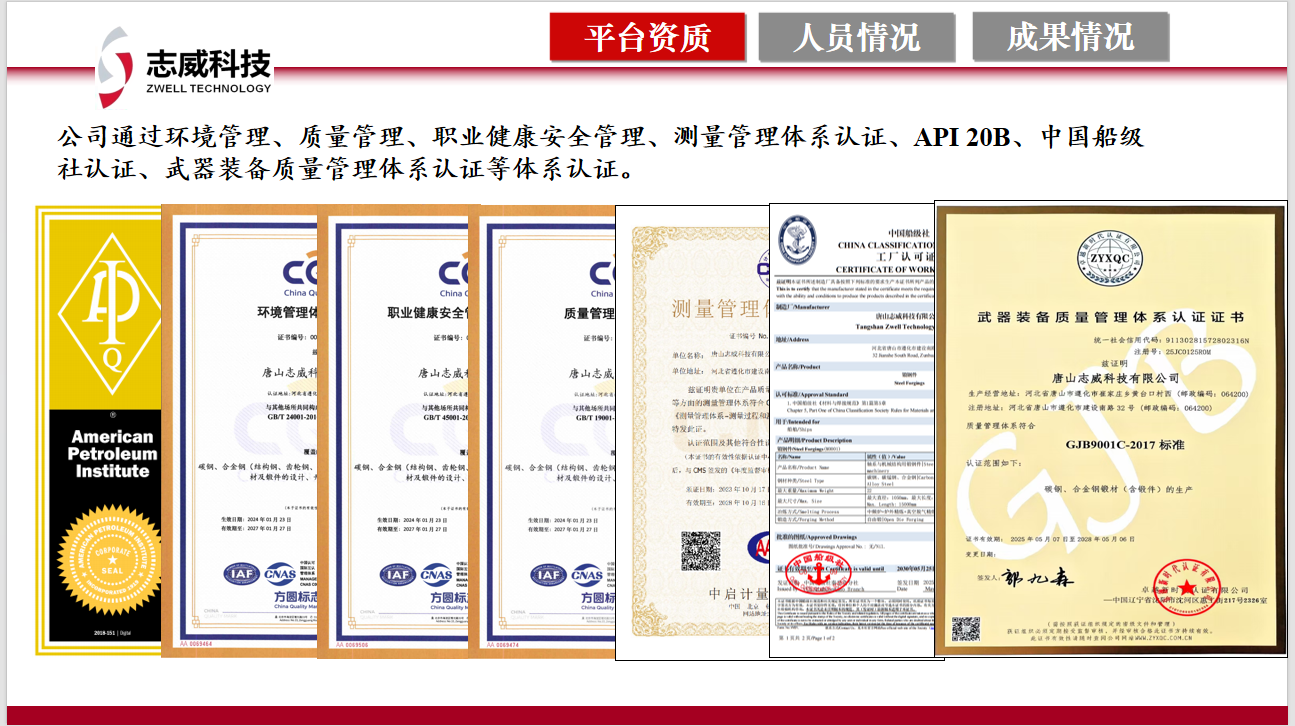The width and height of the screenshot is (1295, 726).
Task: Click red star seal on 武器装备 certificate
Action: (1188, 589)
